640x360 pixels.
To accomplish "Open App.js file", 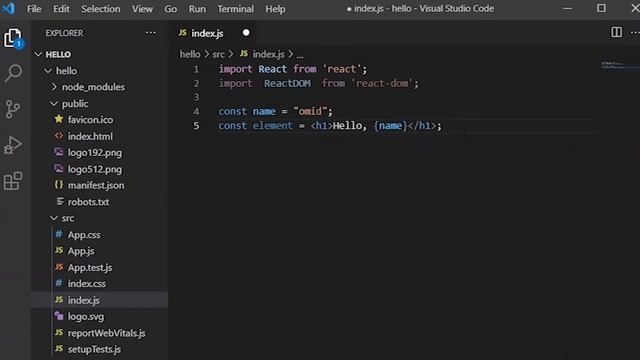I will tap(81, 251).
